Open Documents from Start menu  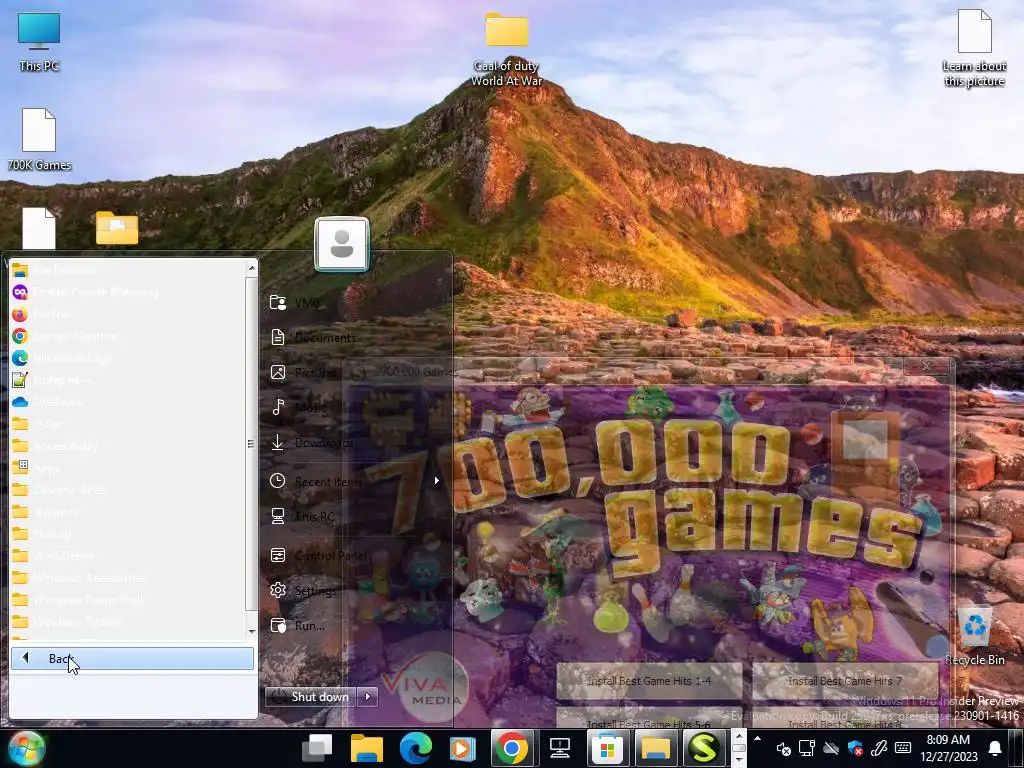[353, 338]
